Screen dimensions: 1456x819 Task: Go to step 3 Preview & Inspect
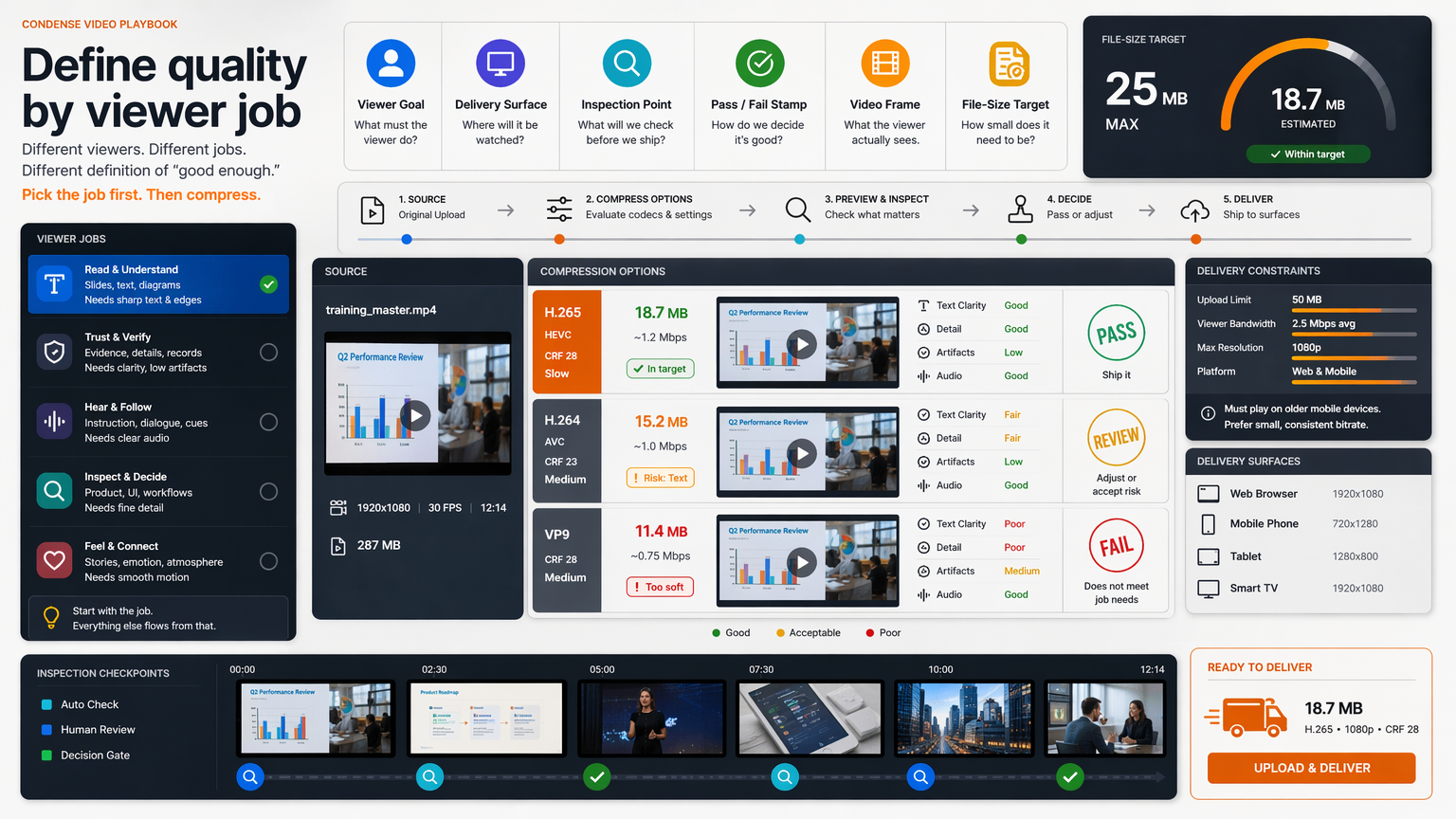point(856,208)
